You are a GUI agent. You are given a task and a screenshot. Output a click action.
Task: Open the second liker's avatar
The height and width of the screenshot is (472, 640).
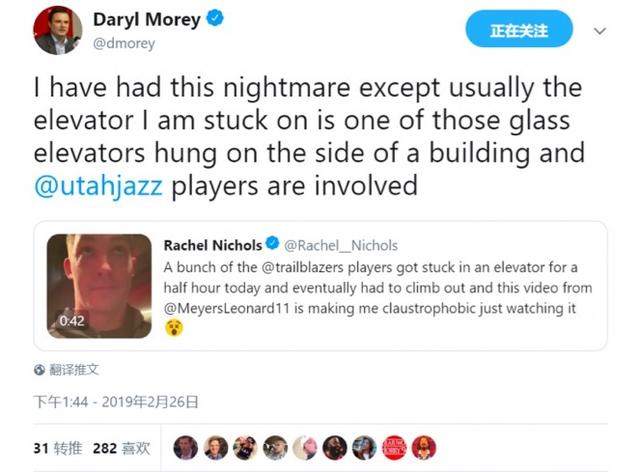(216, 448)
